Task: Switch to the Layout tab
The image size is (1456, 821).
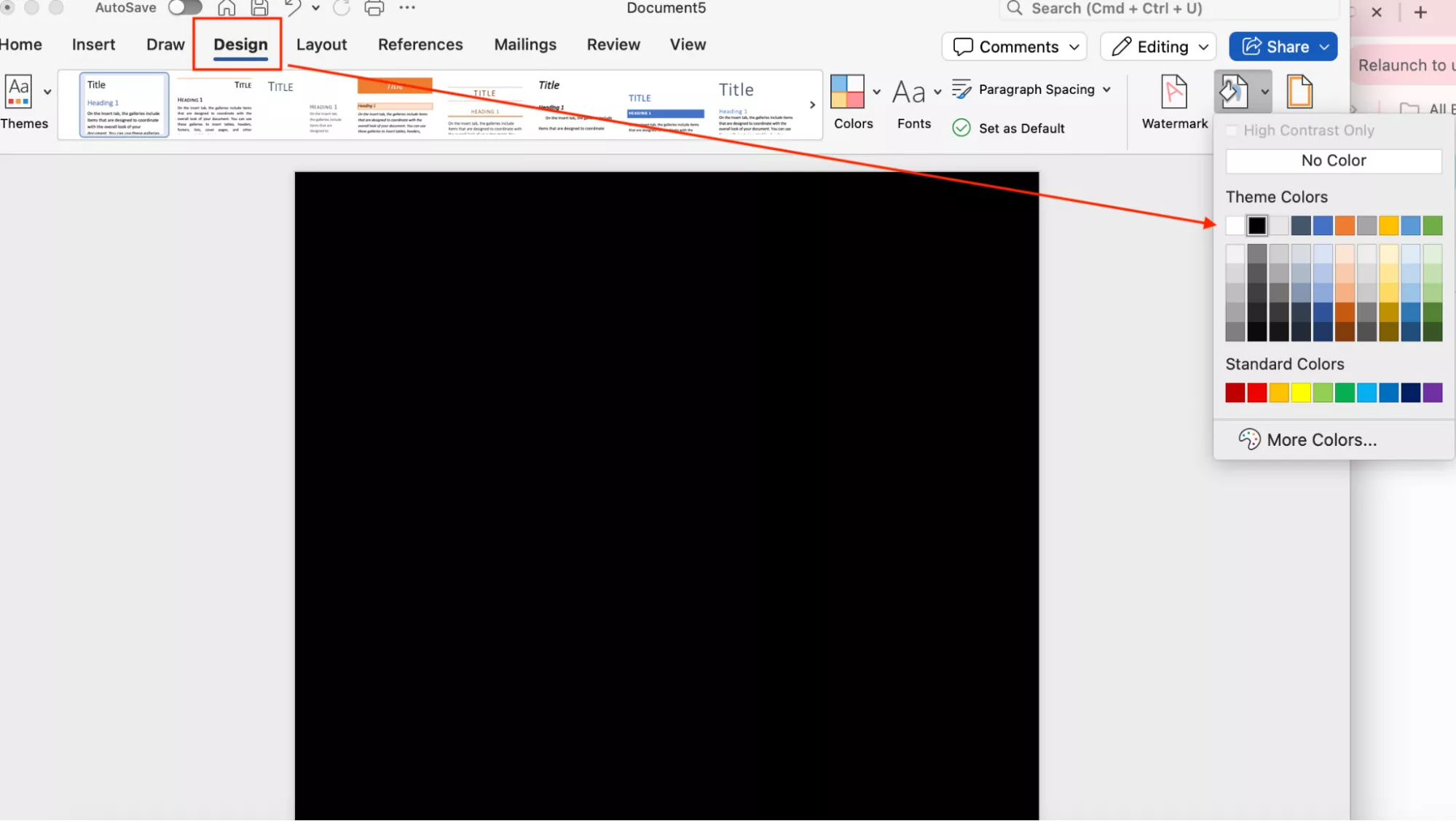Action: point(321,44)
